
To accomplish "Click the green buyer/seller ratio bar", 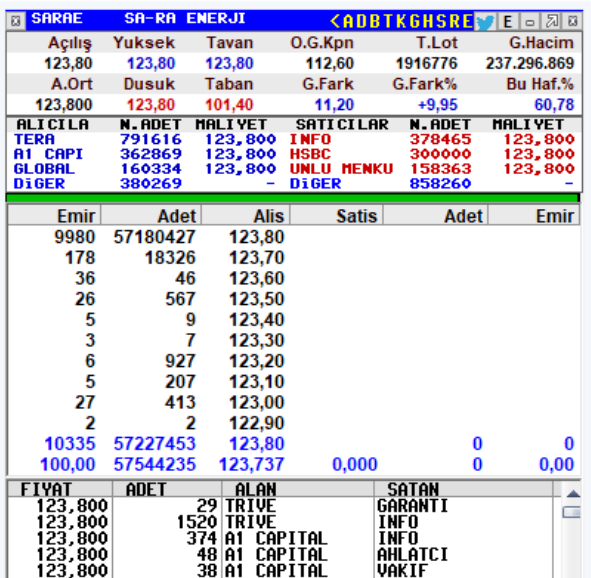I will (293, 198).
